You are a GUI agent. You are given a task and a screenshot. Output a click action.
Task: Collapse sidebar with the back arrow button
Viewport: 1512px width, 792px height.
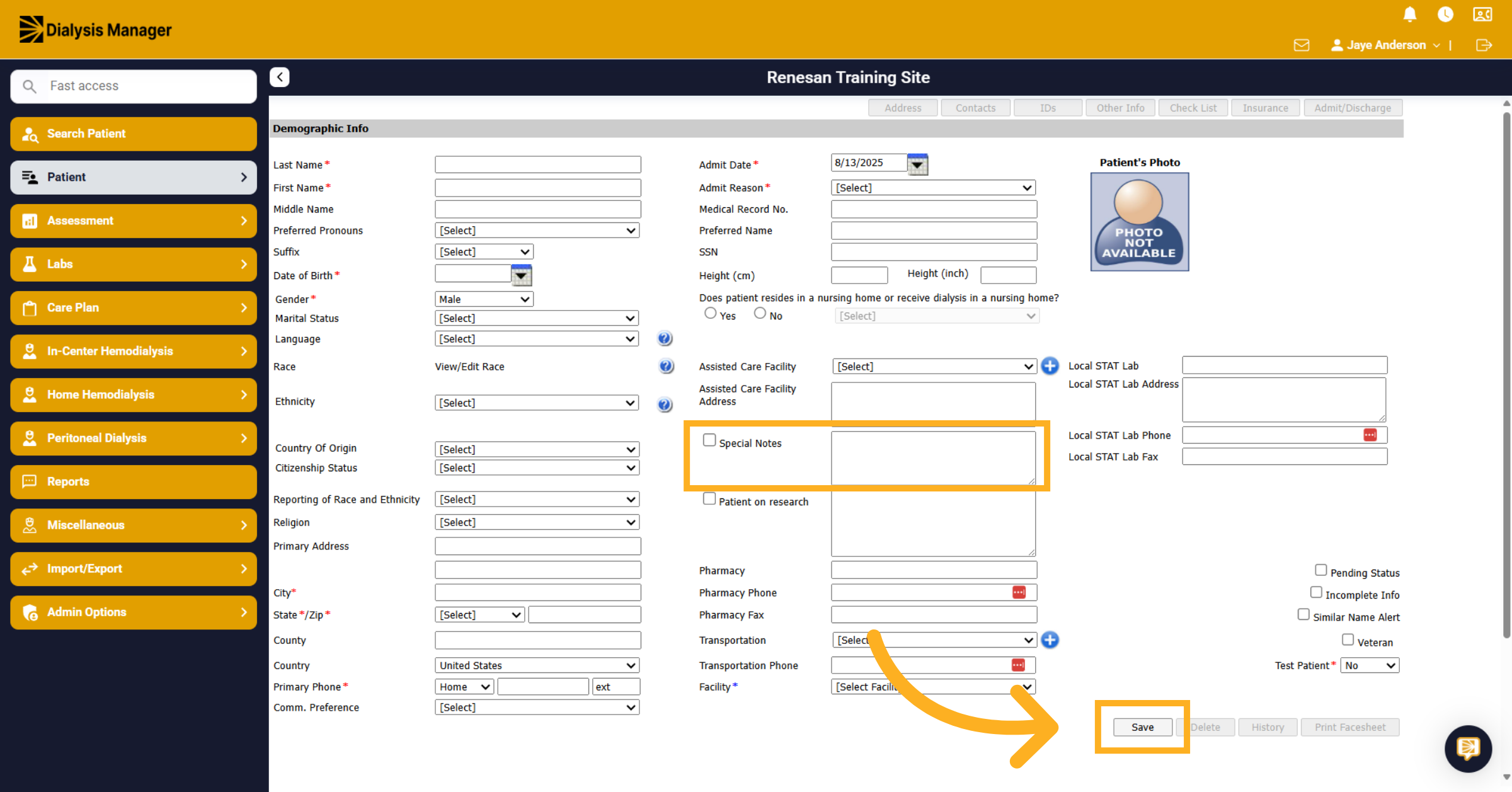(x=280, y=77)
